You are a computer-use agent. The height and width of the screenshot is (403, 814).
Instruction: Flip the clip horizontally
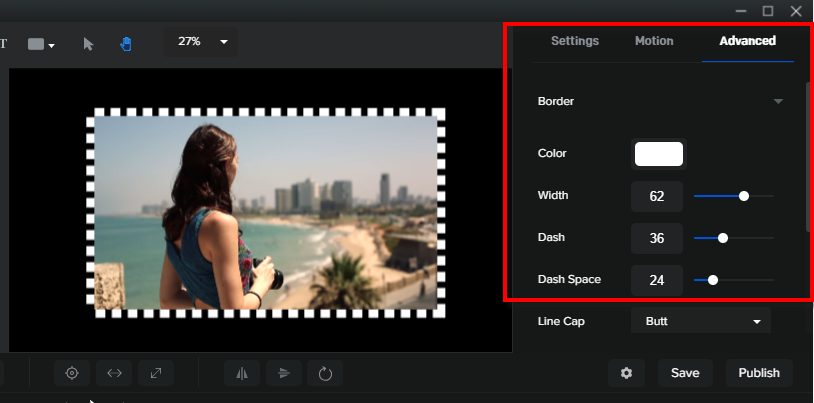coord(242,373)
